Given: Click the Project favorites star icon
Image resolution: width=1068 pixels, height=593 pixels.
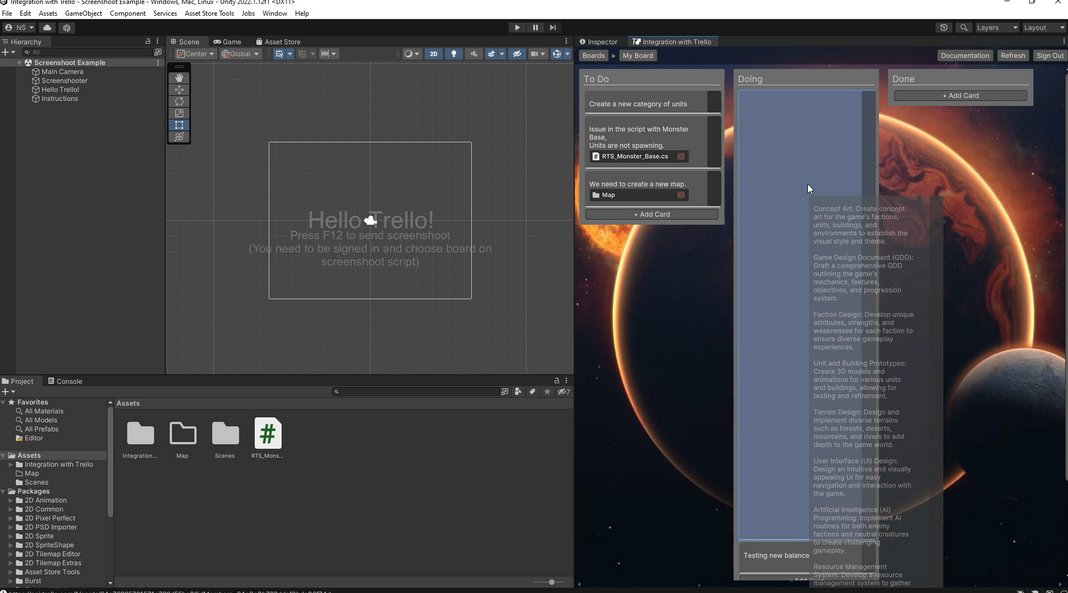Looking at the screenshot, I should point(547,391).
